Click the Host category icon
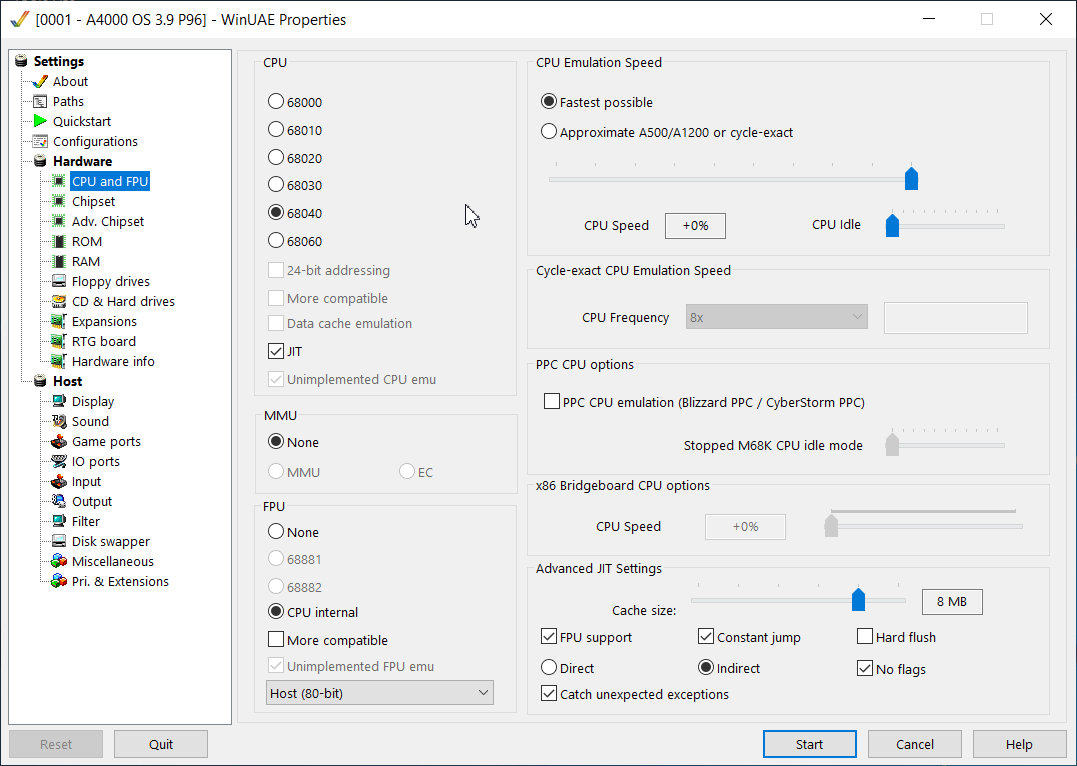 [40, 381]
